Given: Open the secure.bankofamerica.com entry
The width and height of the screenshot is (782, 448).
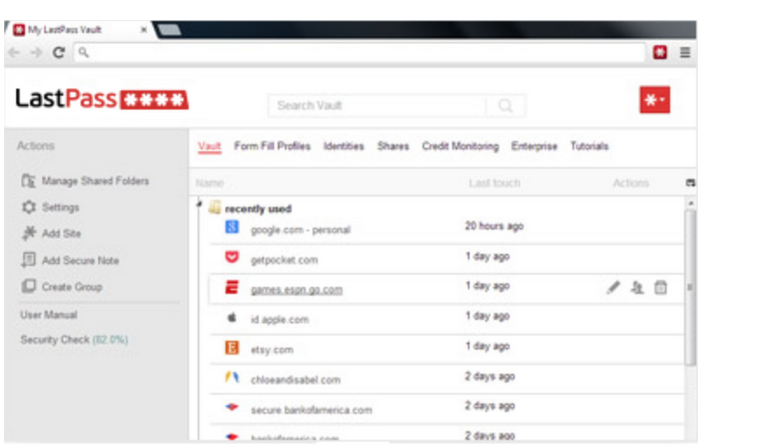Looking at the screenshot, I should point(311,410).
